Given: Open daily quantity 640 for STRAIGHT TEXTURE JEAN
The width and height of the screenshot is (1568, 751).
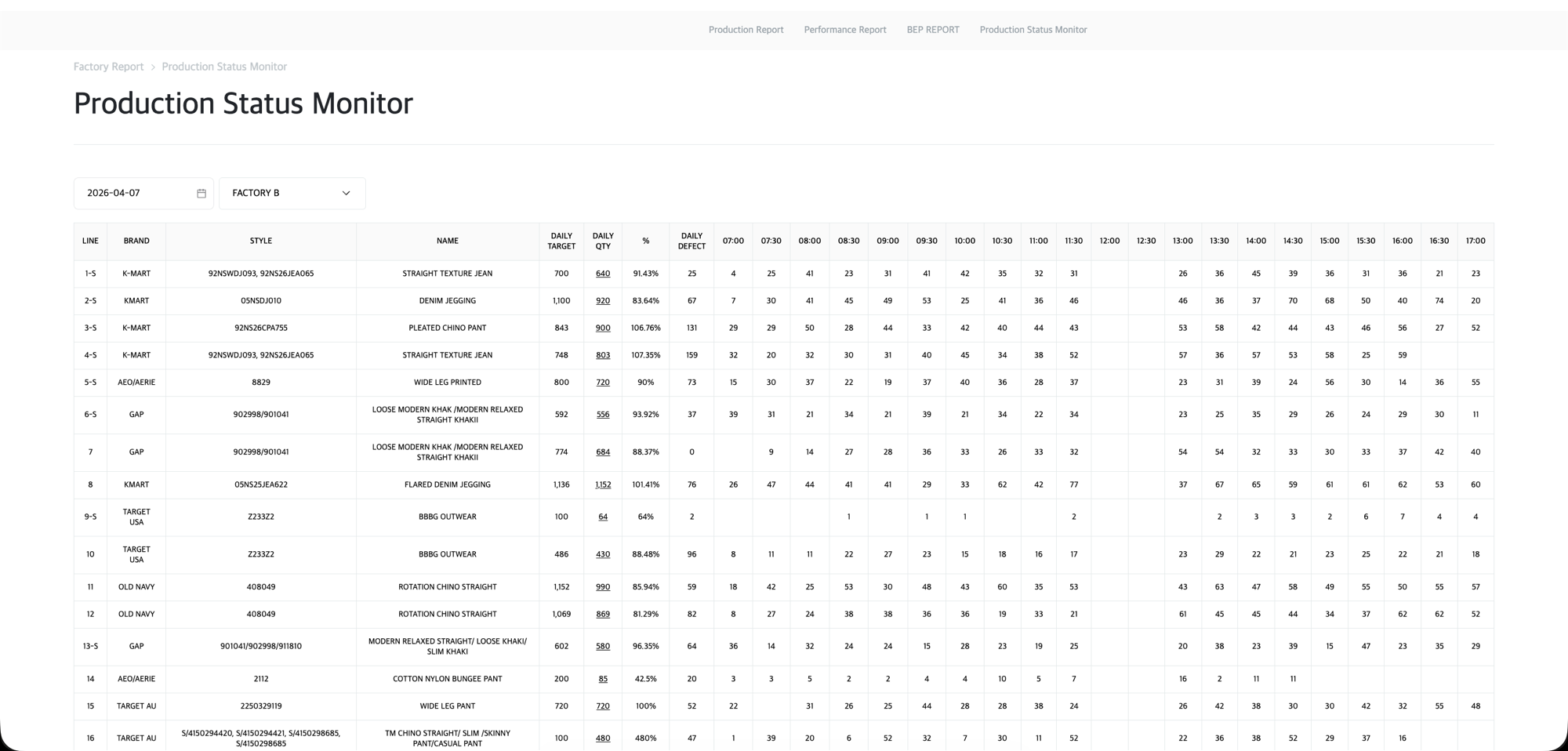Looking at the screenshot, I should (x=602, y=274).
